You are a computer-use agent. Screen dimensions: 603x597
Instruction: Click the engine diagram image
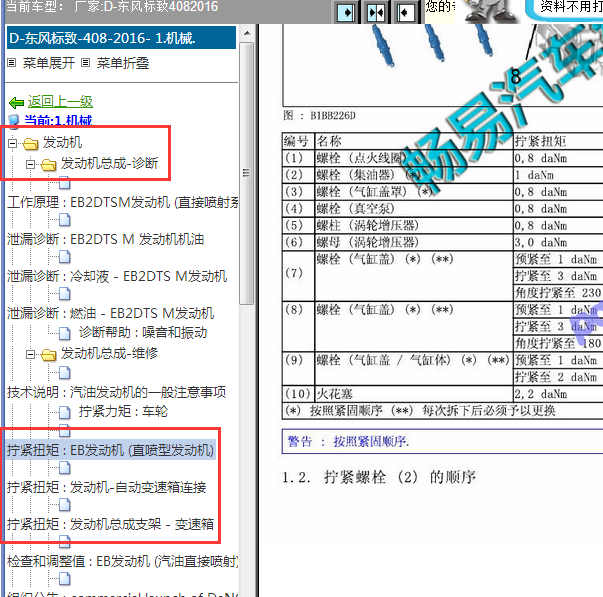(443, 65)
